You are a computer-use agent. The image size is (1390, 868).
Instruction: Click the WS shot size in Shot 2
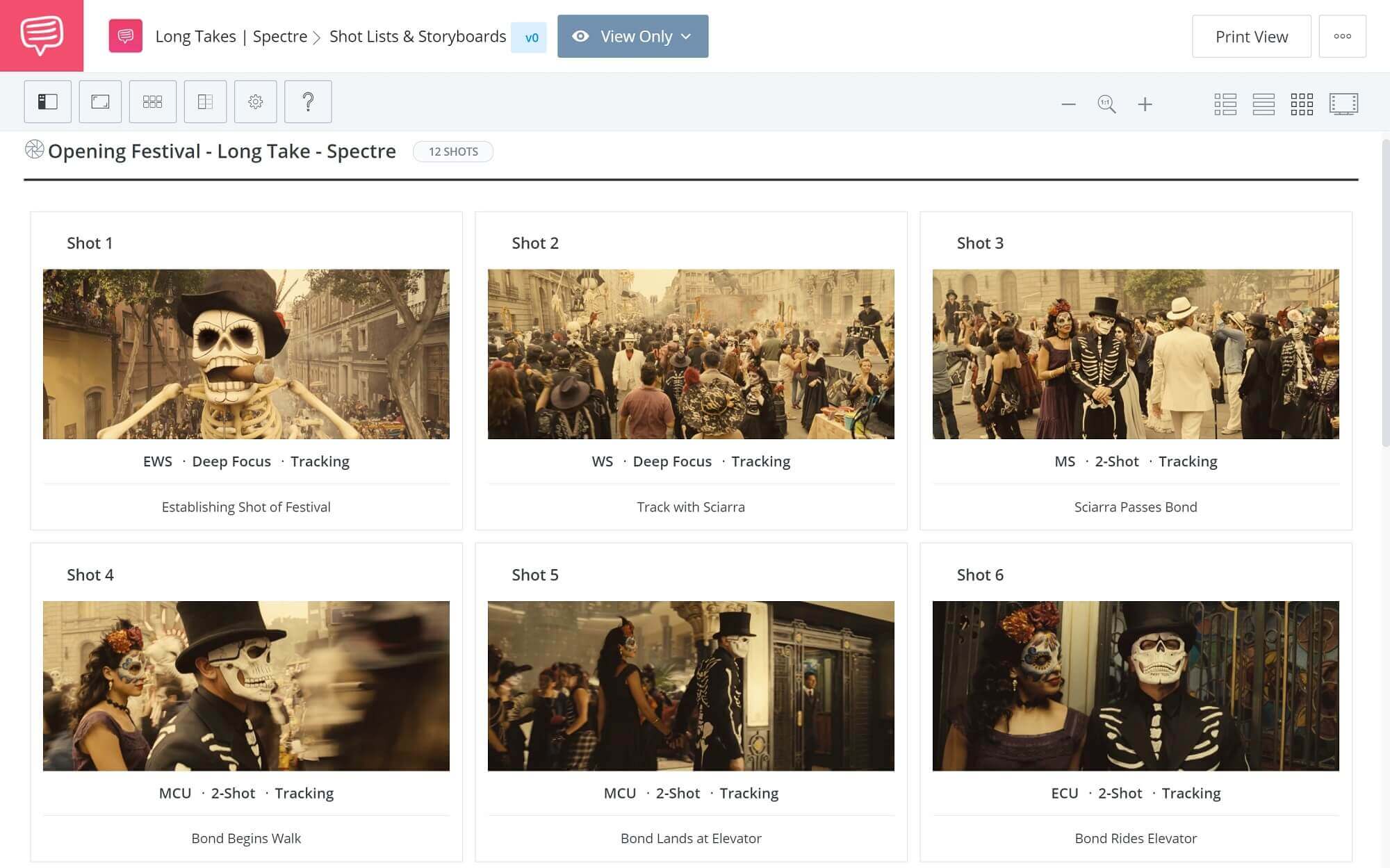point(603,461)
